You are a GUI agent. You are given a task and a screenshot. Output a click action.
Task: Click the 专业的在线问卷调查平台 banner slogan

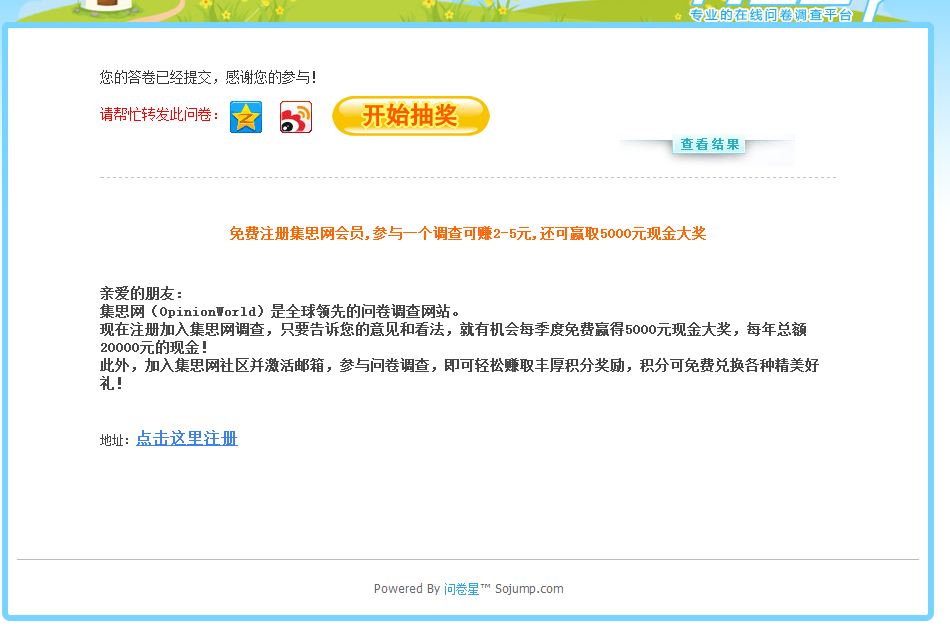click(771, 15)
